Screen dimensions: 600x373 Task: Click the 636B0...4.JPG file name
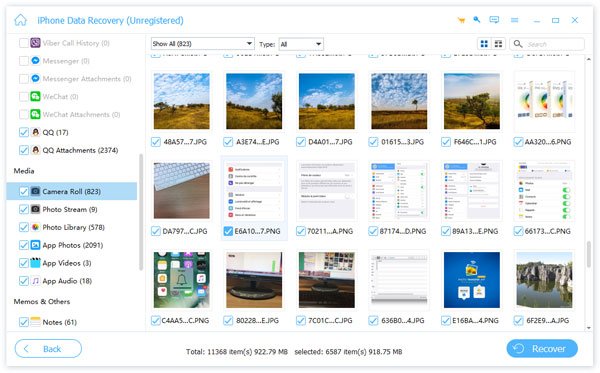(x=403, y=321)
